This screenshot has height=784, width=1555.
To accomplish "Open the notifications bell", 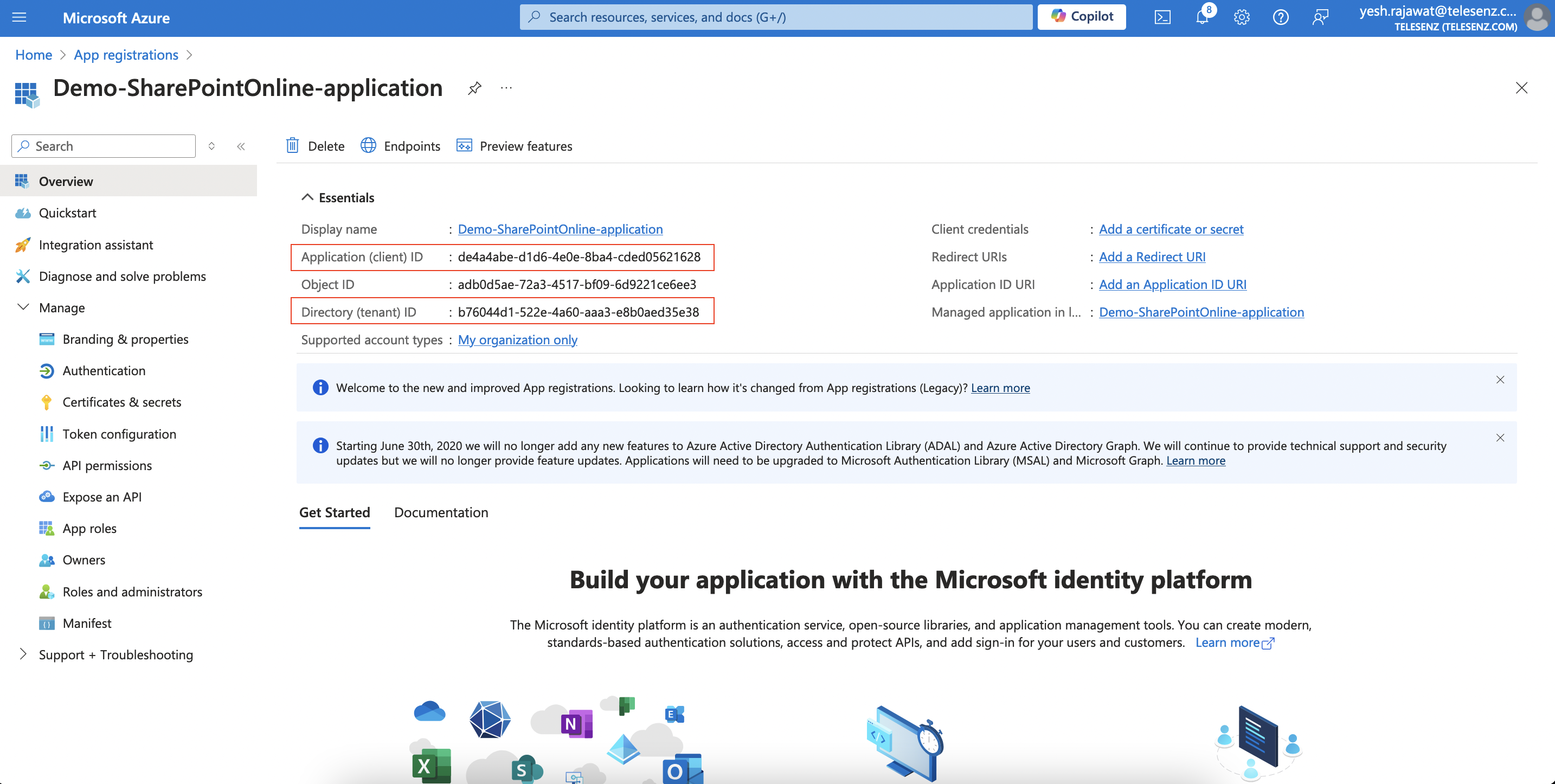I will (1202, 17).
